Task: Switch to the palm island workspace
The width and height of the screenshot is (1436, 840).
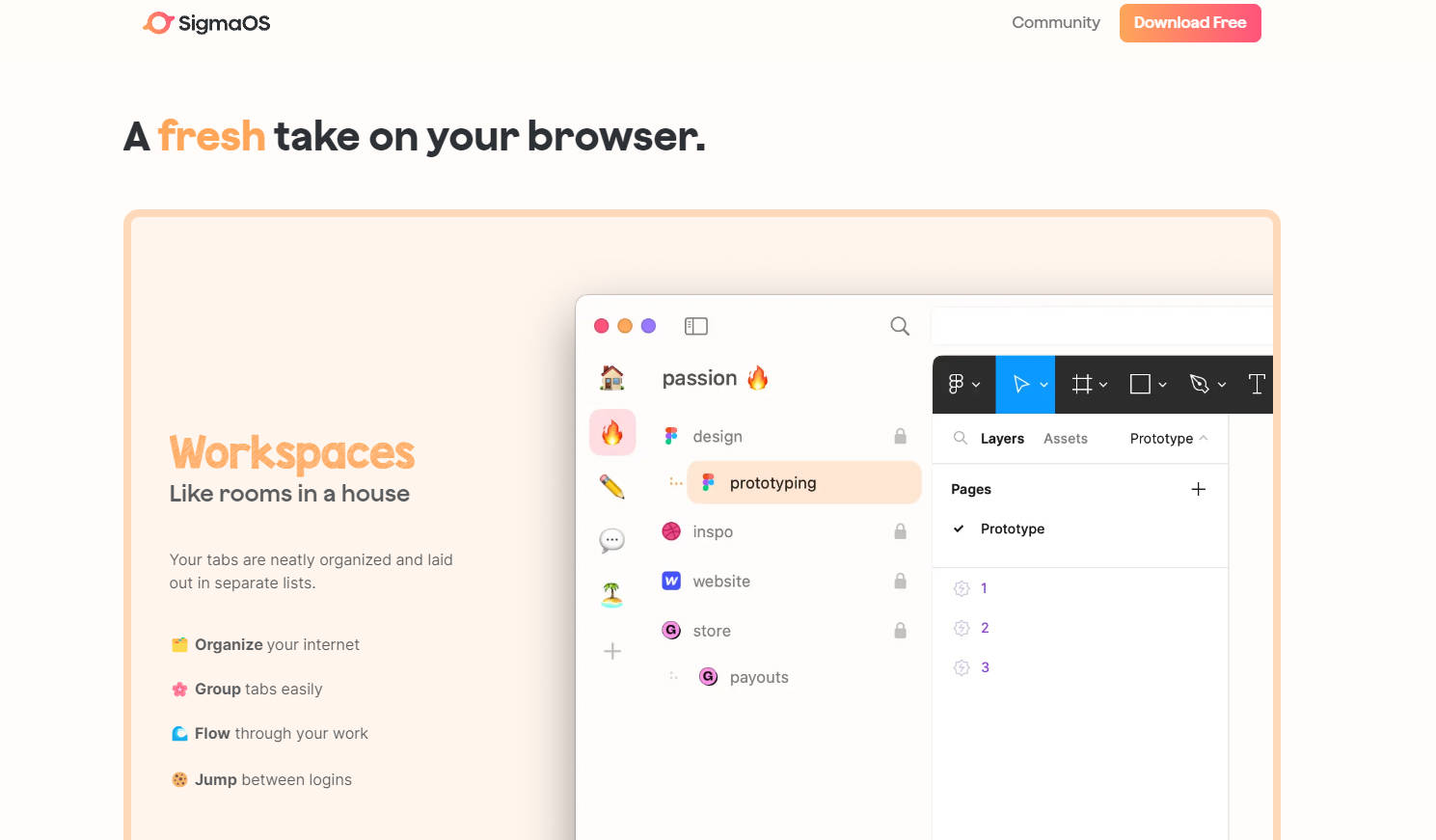Action: [x=611, y=595]
